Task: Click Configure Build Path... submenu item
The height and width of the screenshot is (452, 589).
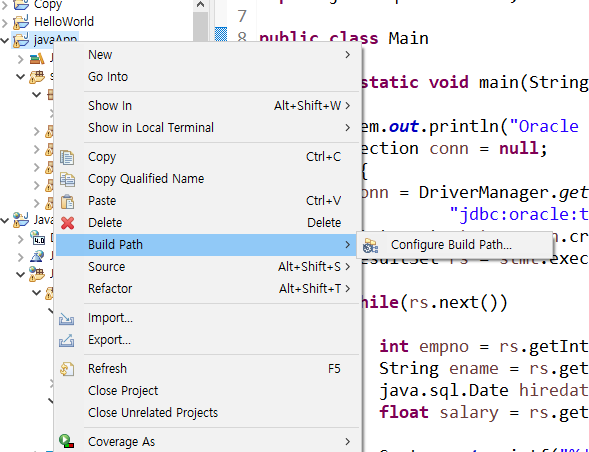Action: click(x=455, y=245)
